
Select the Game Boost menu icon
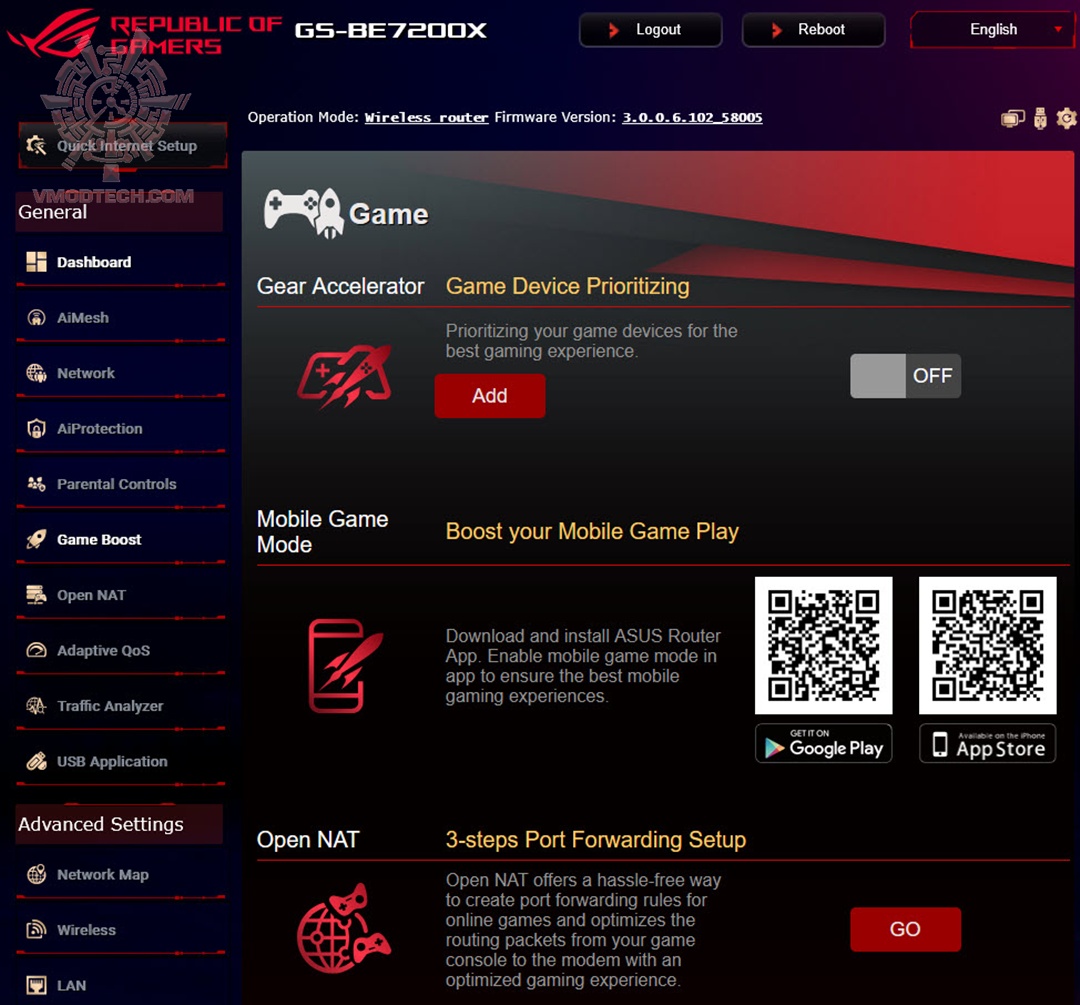point(34,539)
